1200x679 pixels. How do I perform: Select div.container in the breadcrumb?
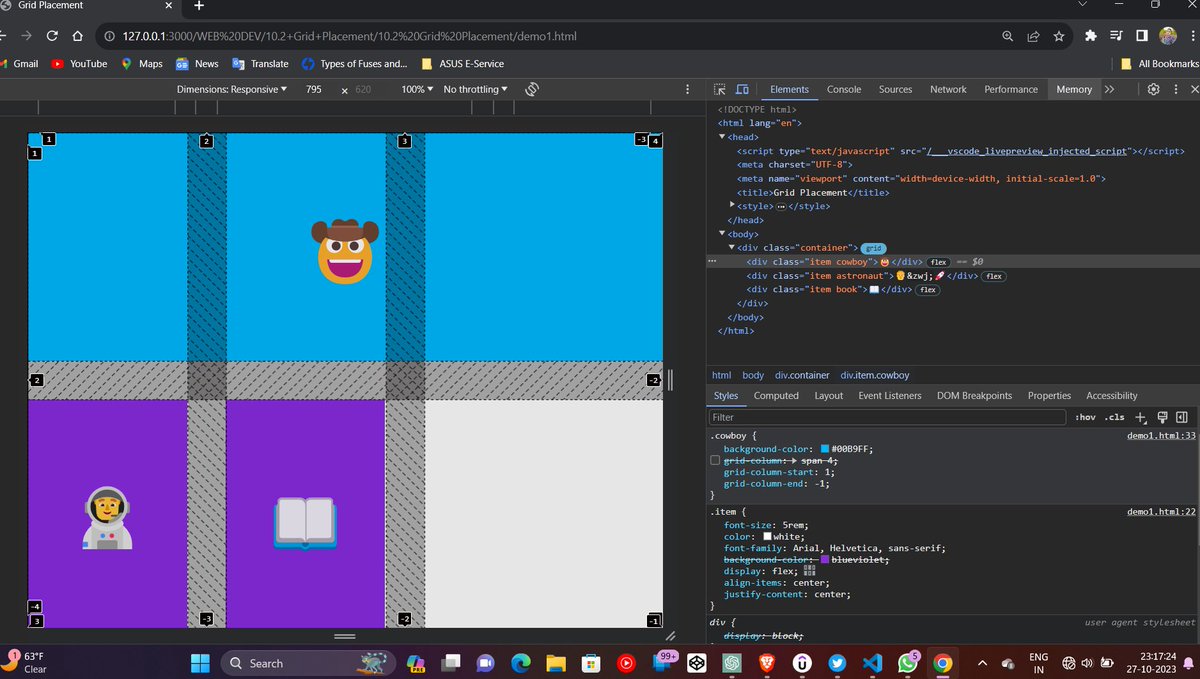(x=802, y=375)
